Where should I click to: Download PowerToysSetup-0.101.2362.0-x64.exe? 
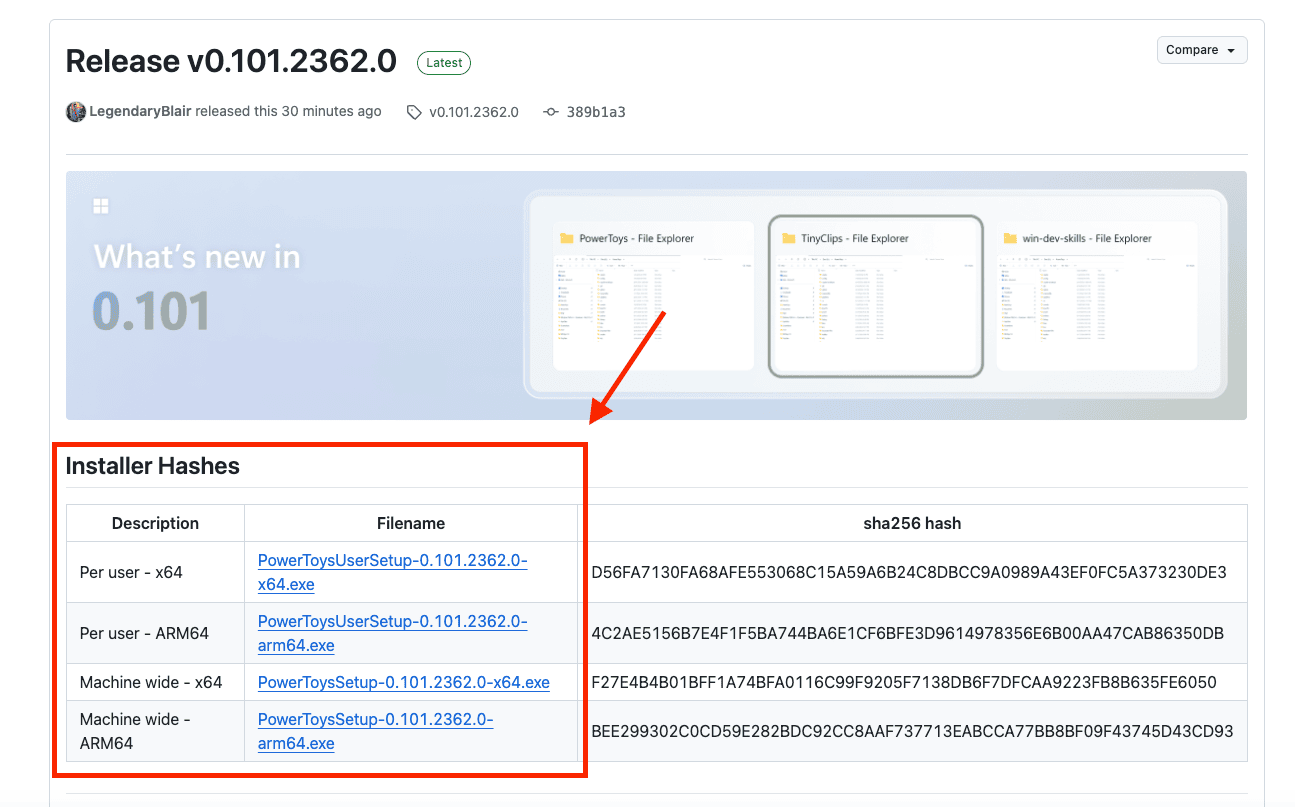click(404, 682)
